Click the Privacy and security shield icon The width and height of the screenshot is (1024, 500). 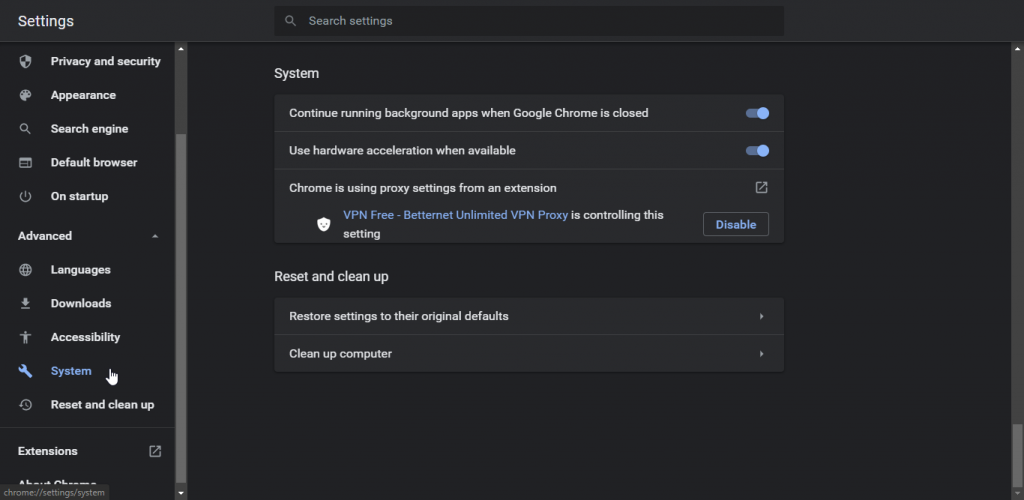click(x=25, y=61)
